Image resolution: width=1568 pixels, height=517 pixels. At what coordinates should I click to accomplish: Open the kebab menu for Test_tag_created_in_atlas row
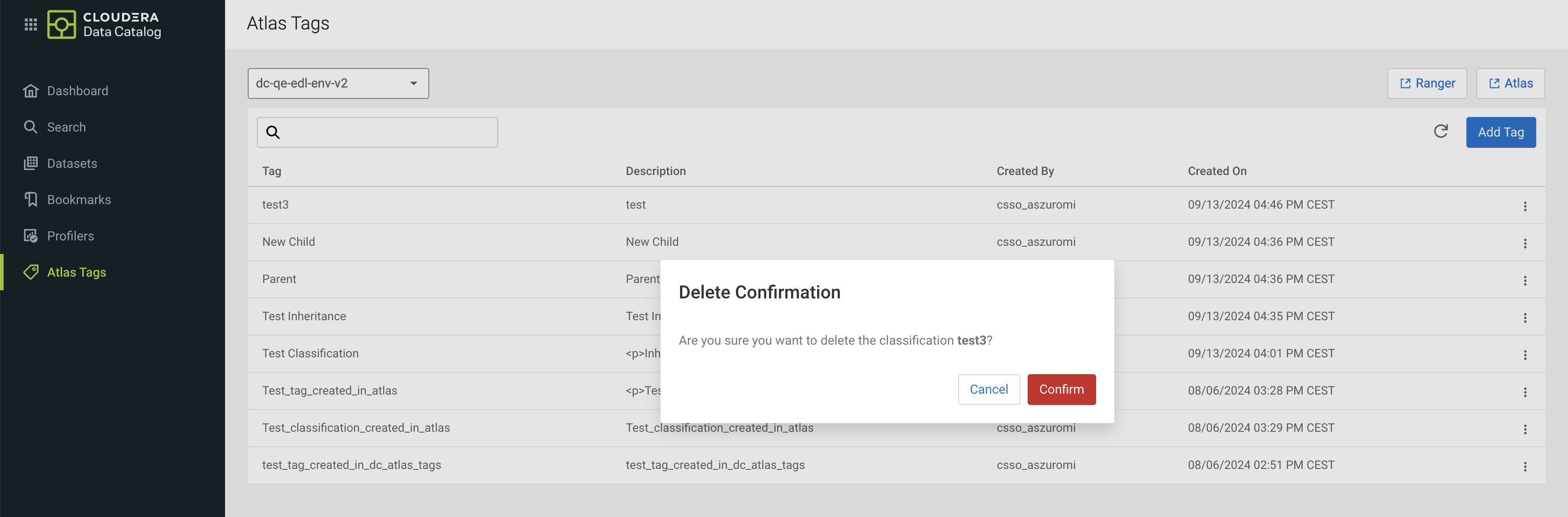tap(1525, 392)
